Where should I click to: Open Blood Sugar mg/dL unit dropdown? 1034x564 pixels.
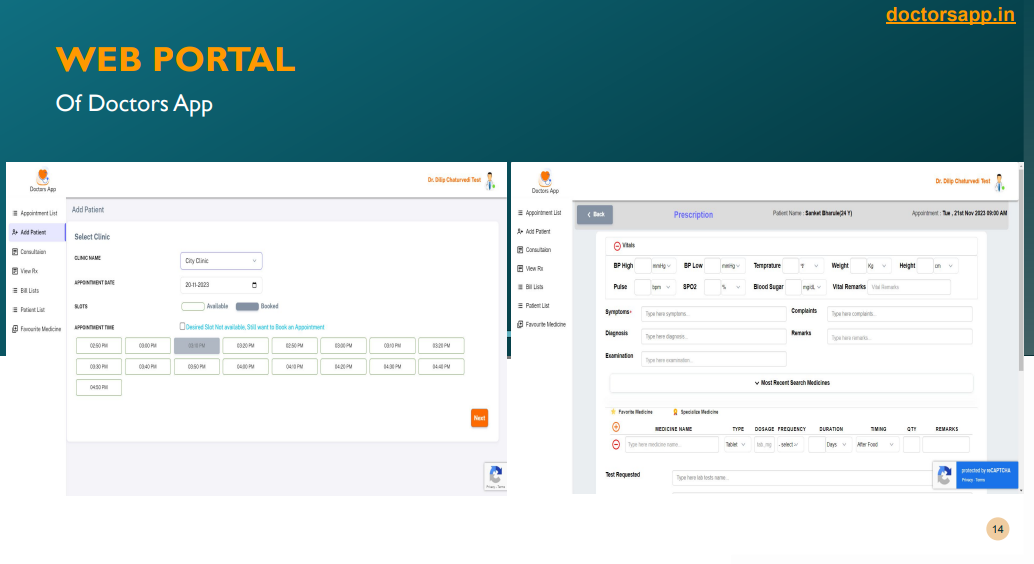tap(812, 287)
